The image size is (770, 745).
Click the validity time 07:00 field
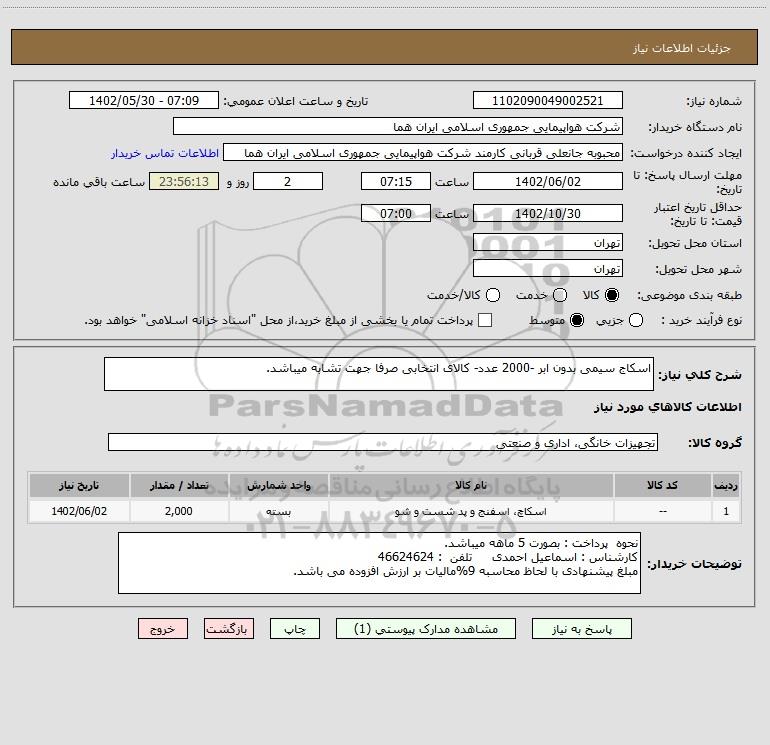(x=396, y=213)
